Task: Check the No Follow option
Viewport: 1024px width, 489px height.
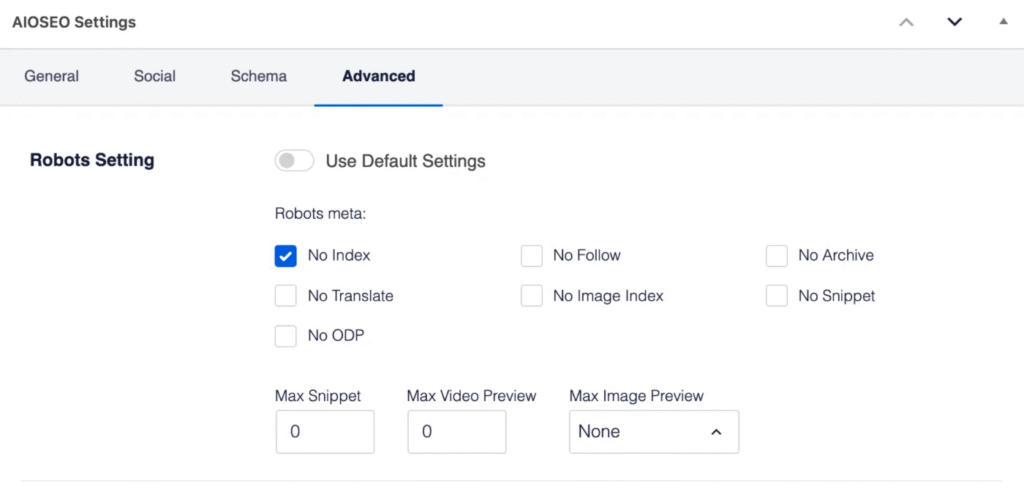Action: [532, 256]
